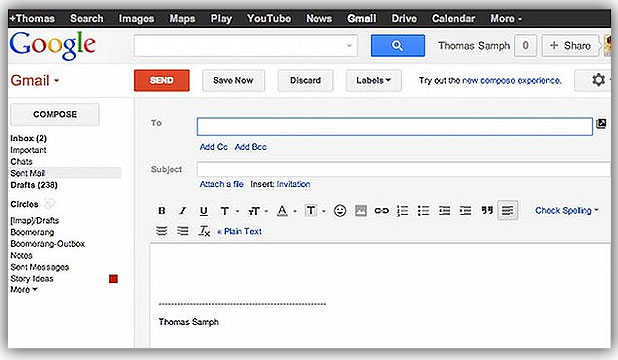Click the red SEND button
The height and width of the screenshot is (360, 618).
162,80
